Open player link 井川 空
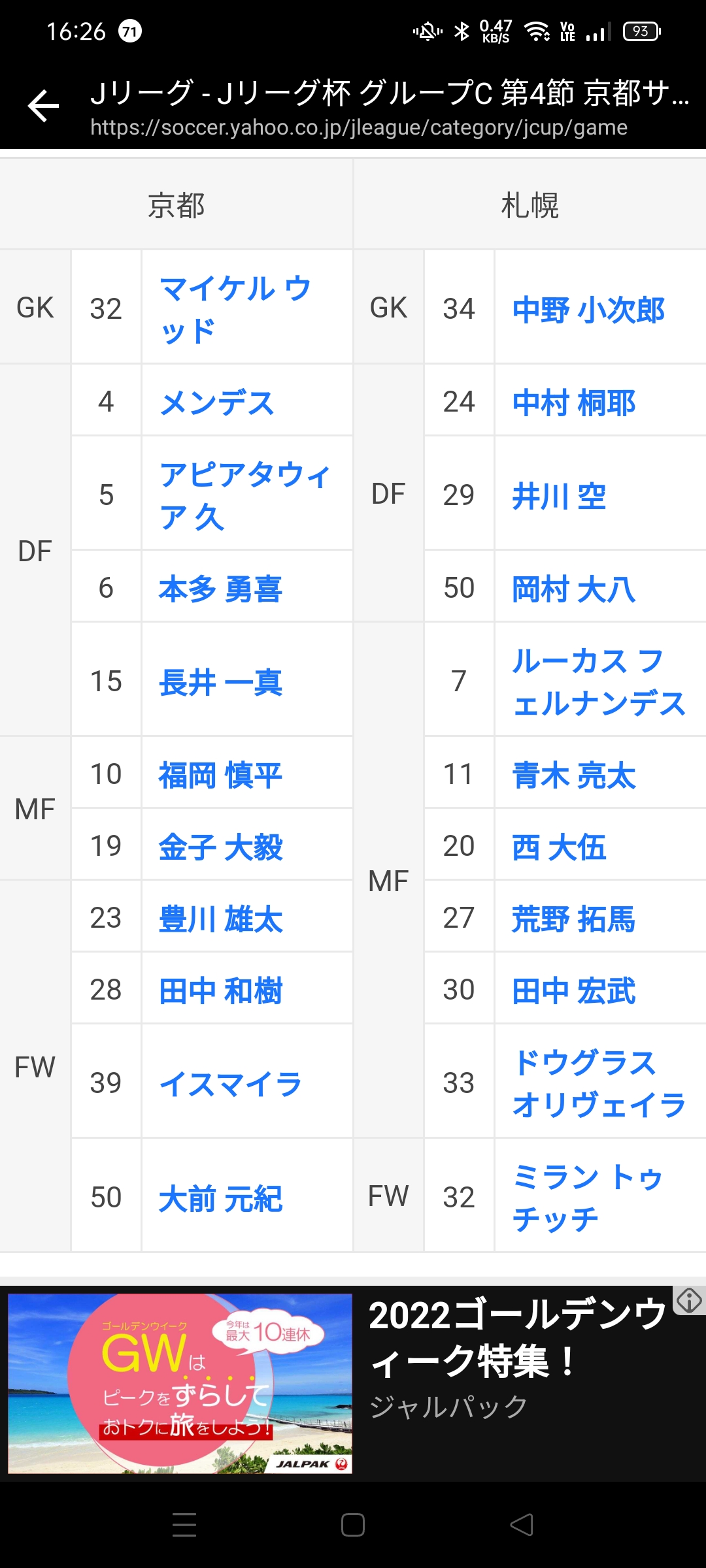Image resolution: width=706 pixels, height=1568 pixels. [560, 496]
